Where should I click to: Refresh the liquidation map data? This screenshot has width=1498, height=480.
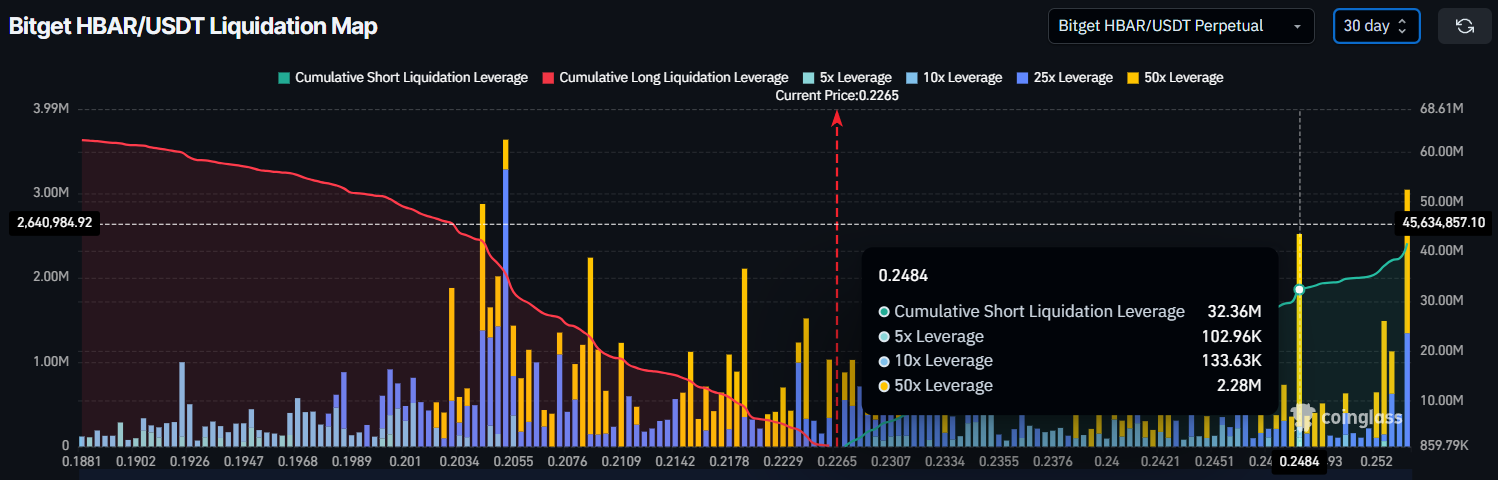coord(1464,26)
